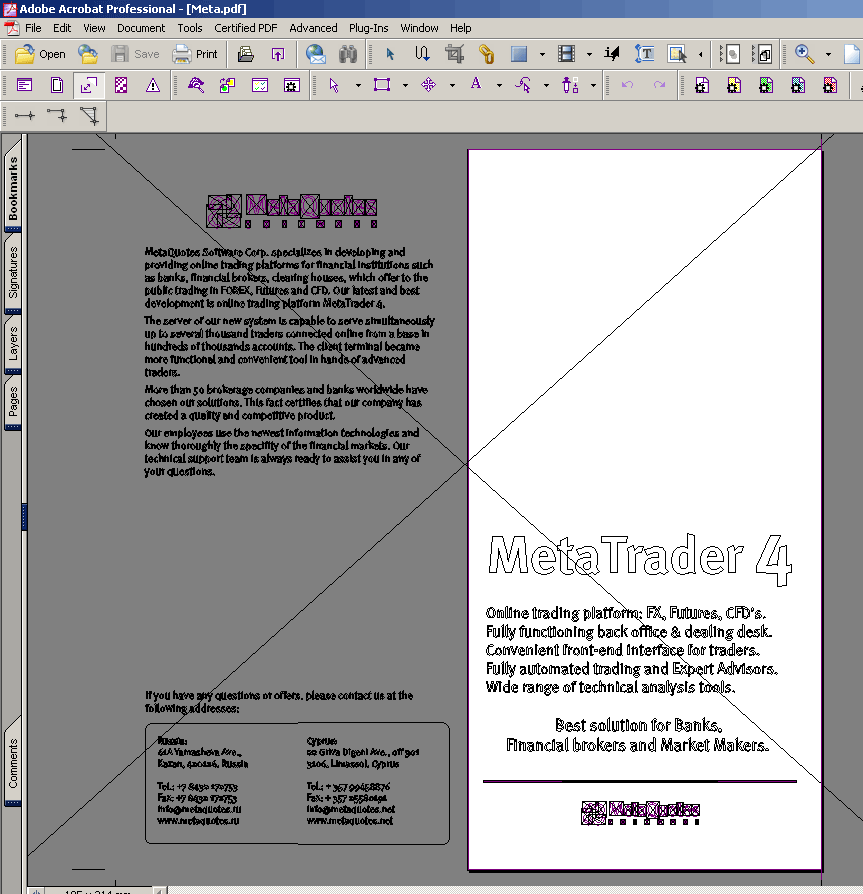Image resolution: width=863 pixels, height=894 pixels.
Task: Click the greyed-out Save button
Action: pos(136,54)
